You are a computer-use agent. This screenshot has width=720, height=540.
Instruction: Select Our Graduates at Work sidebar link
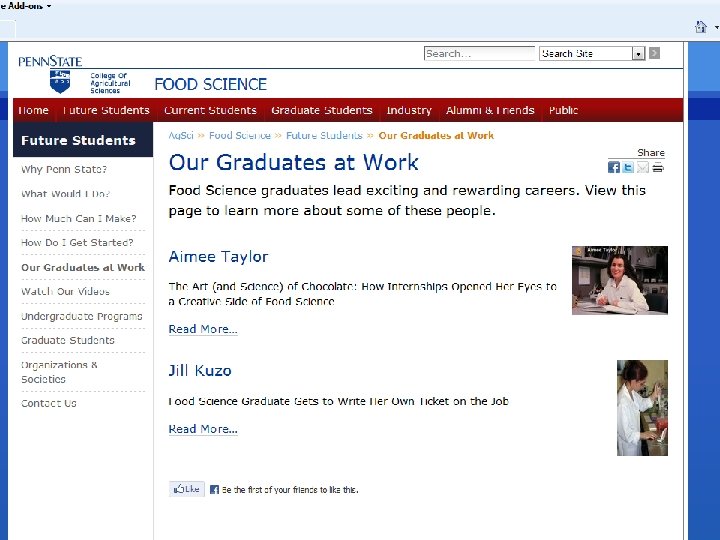83,267
